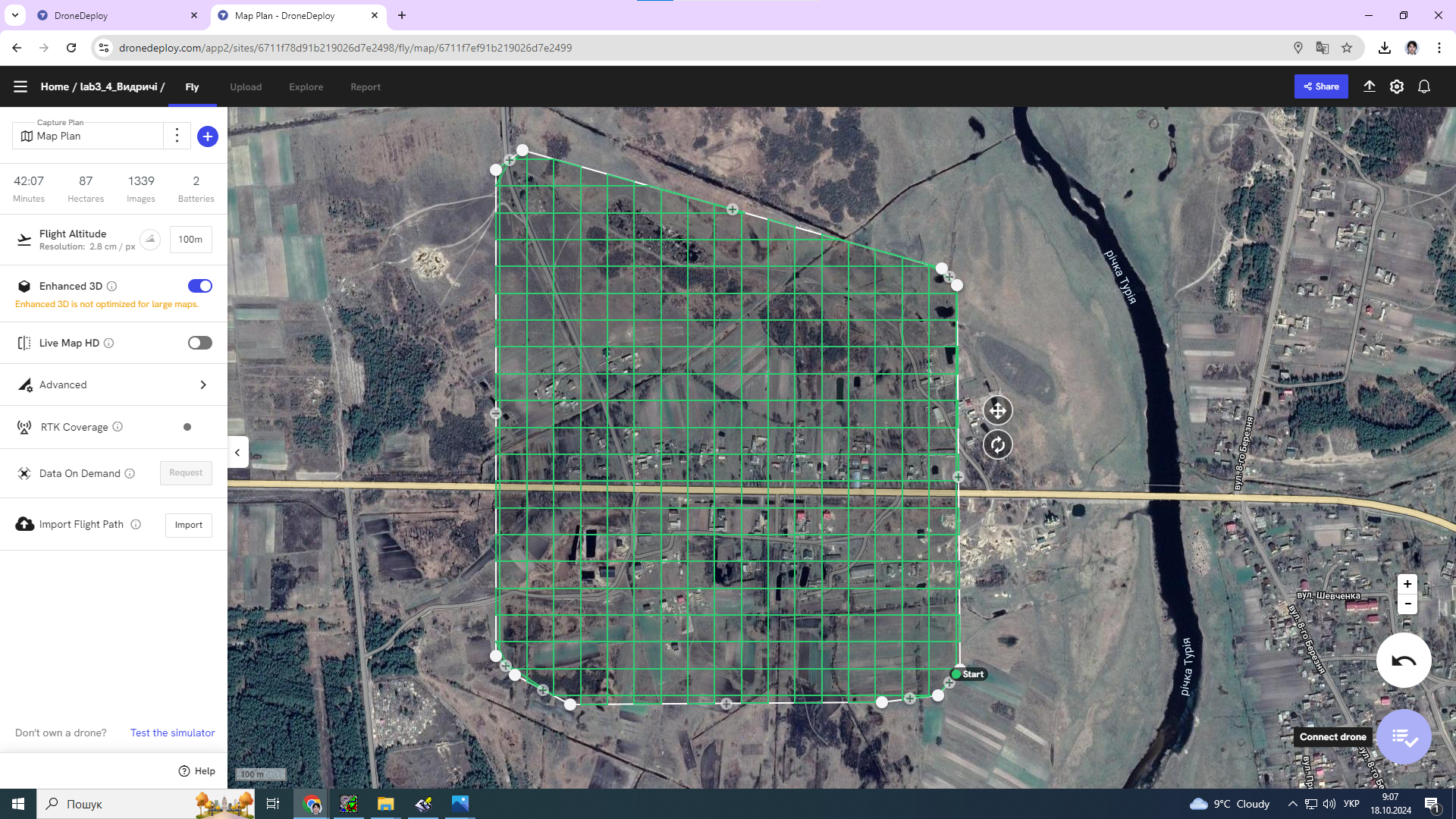Enable the Live Map HD toggle

(200, 343)
